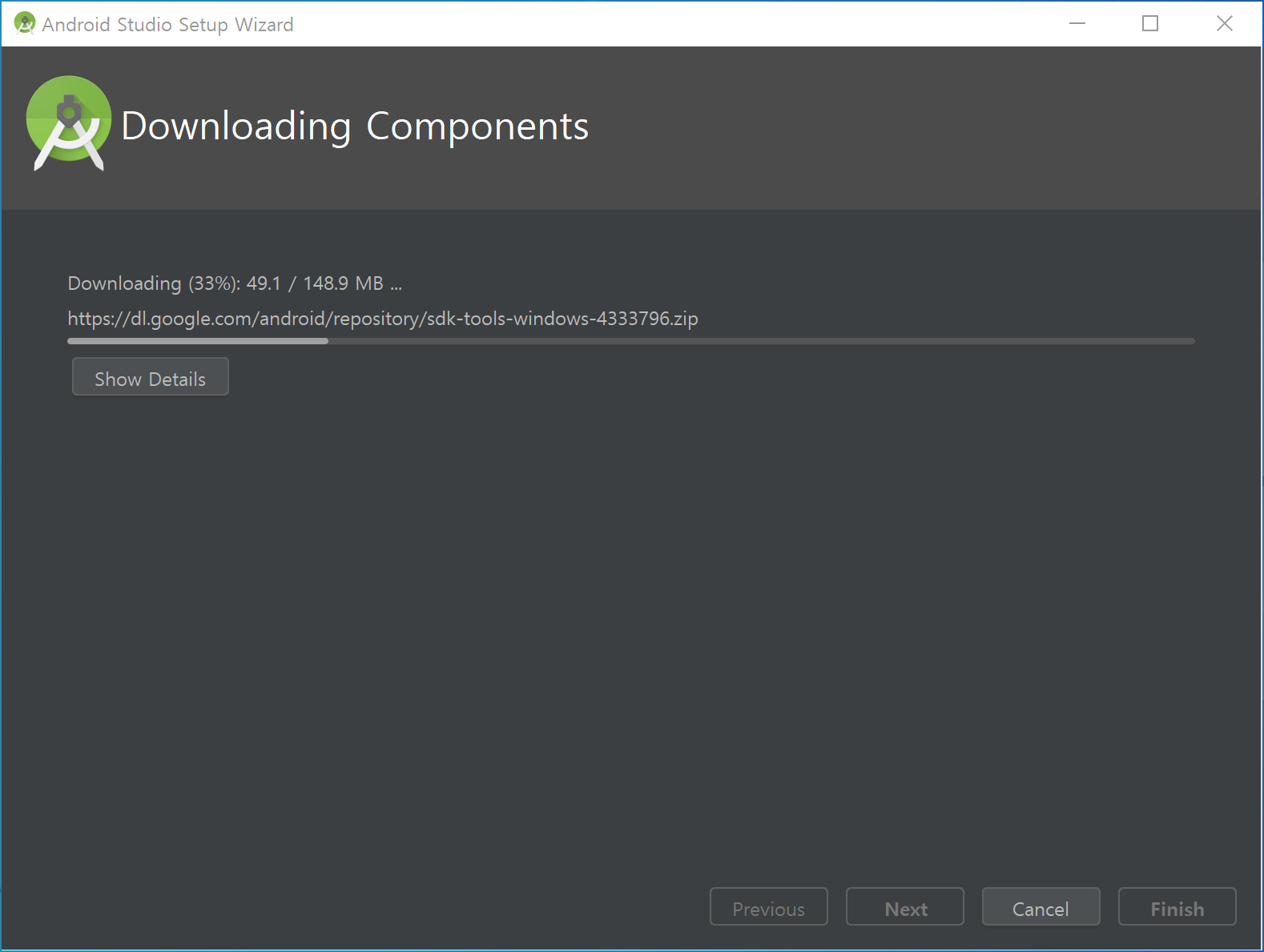Click the sdk-tools-windows zip URL text
Screen dimensions: 1264x952
pos(383,319)
